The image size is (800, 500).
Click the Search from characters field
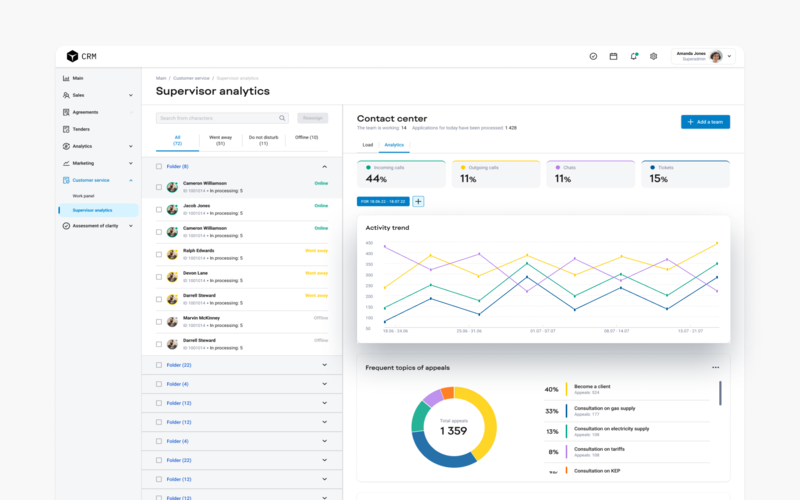click(215, 118)
